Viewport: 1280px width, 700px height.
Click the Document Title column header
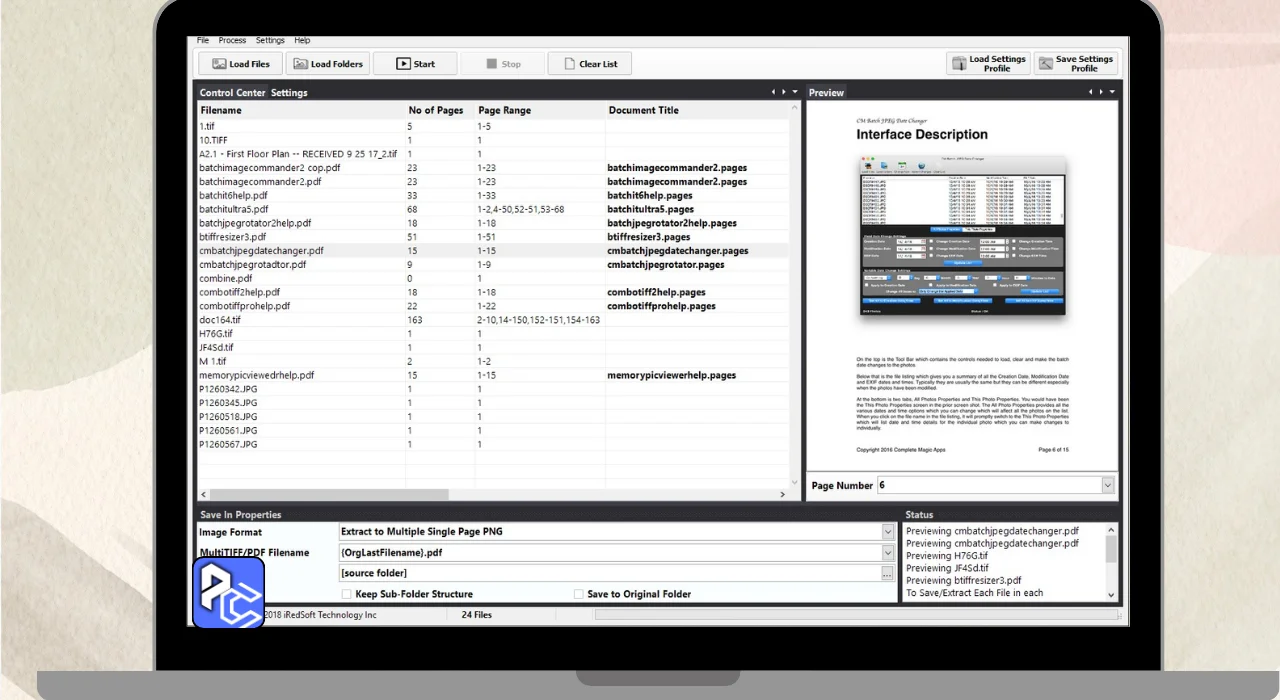(x=696, y=110)
